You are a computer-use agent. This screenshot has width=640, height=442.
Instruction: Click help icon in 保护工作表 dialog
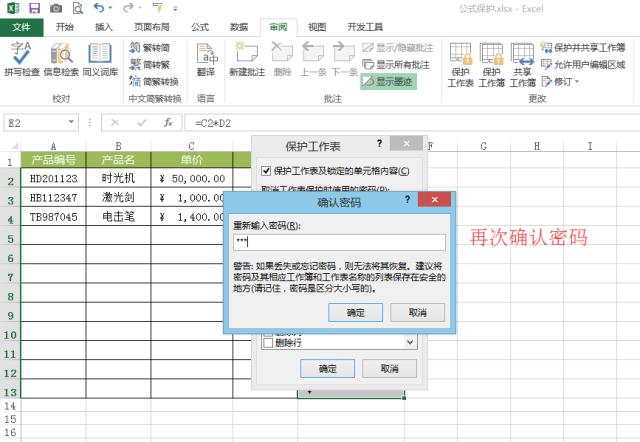[x=380, y=143]
